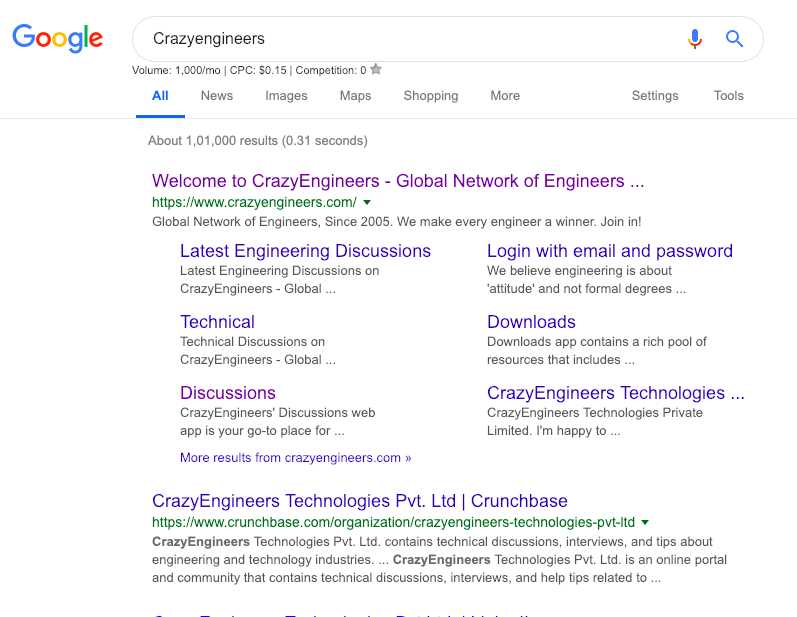Click 'Technical Discussions on' snippet
Screen dimensions: 797x617
258,351
